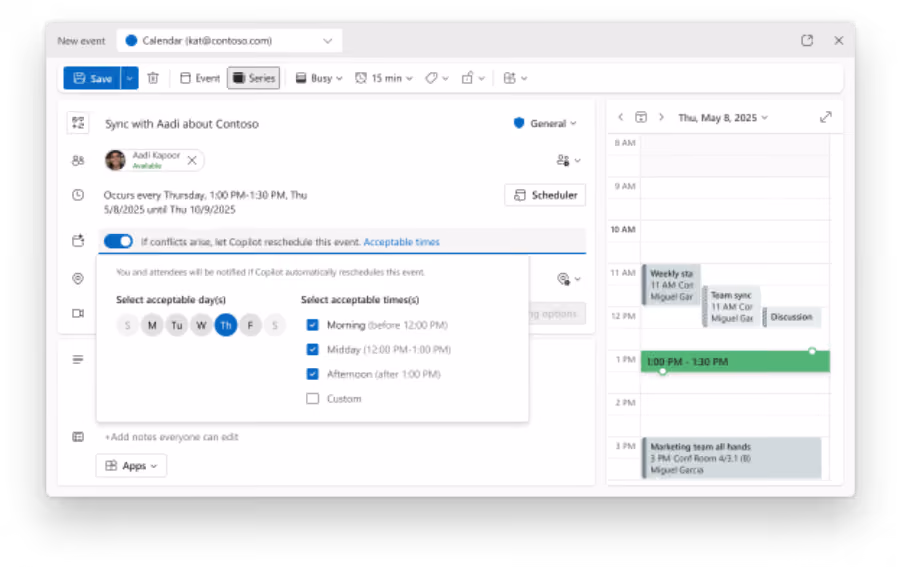Image resolution: width=901 pixels, height=567 pixels.
Task: Uncheck the Morning time checkbox
Action: click(313, 325)
